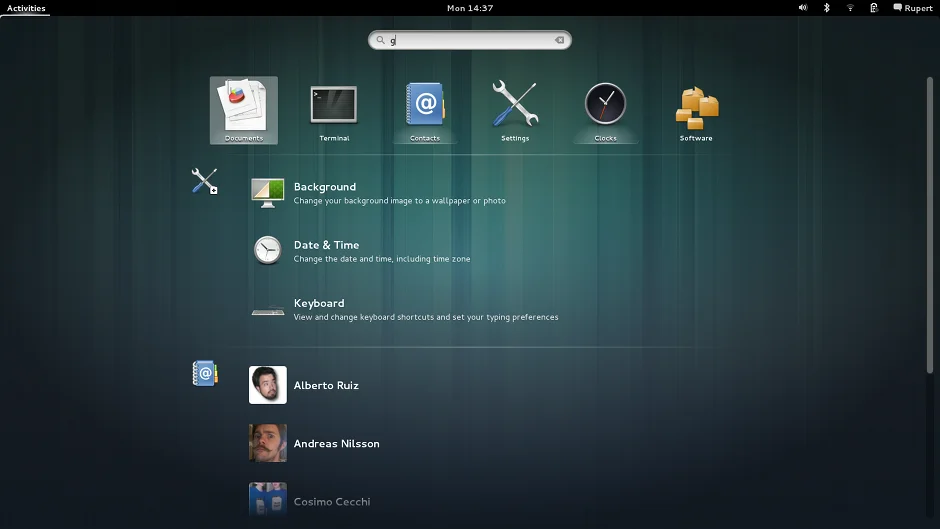The width and height of the screenshot is (940, 529).
Task: Open the Clocks application
Action: 605,109
